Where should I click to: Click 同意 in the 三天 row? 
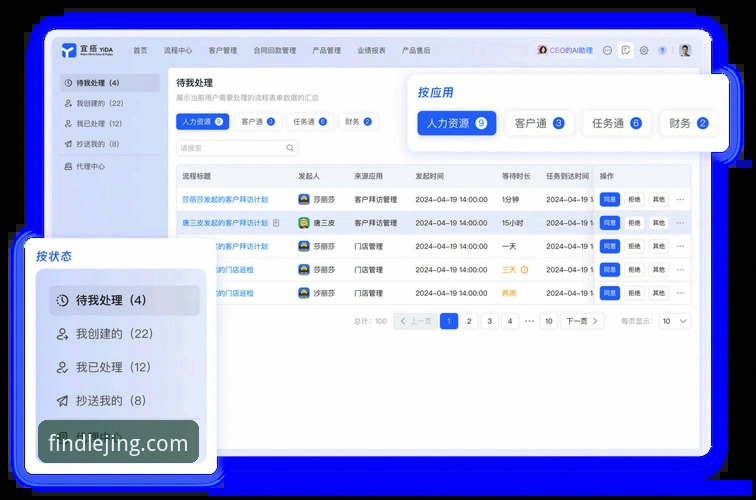[x=610, y=270]
